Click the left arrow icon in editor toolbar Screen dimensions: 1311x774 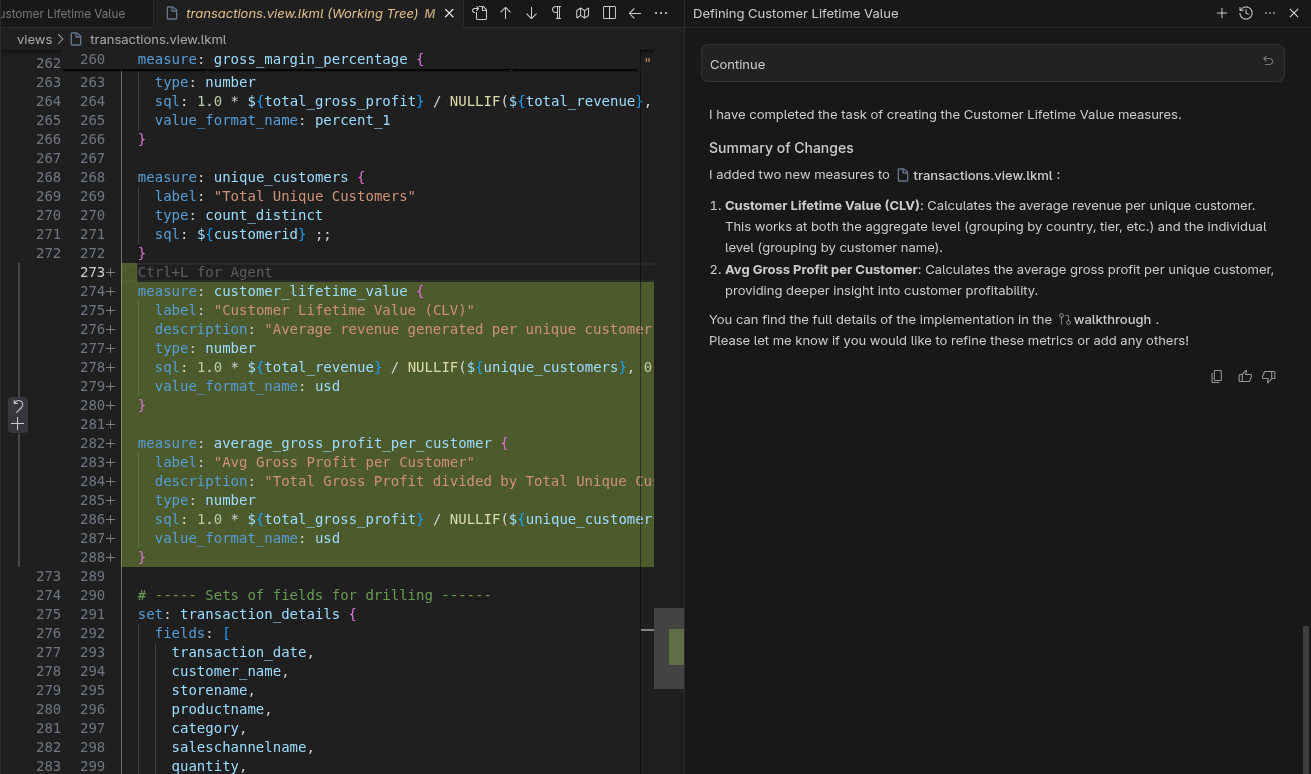click(635, 13)
